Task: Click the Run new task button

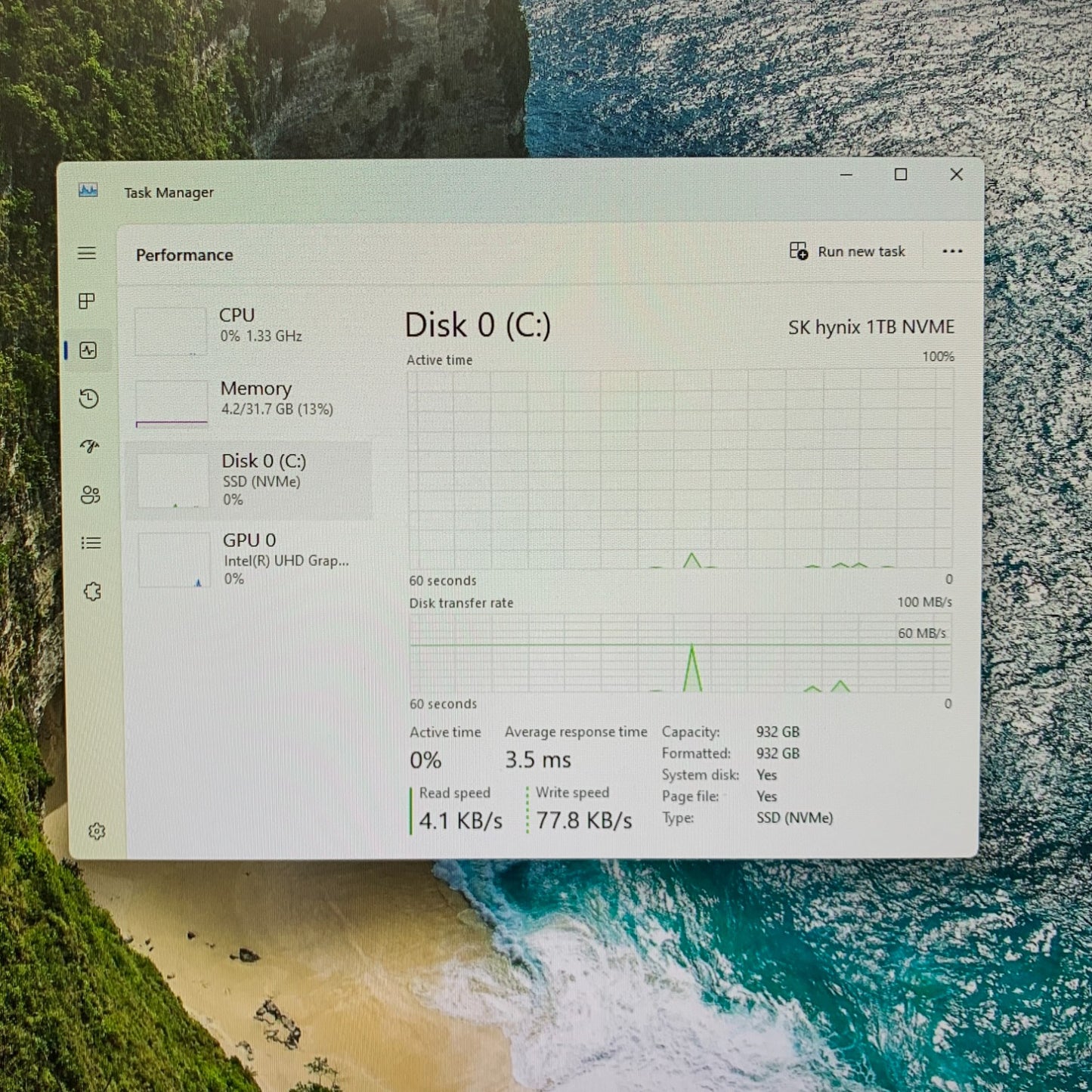Action: 847,252
